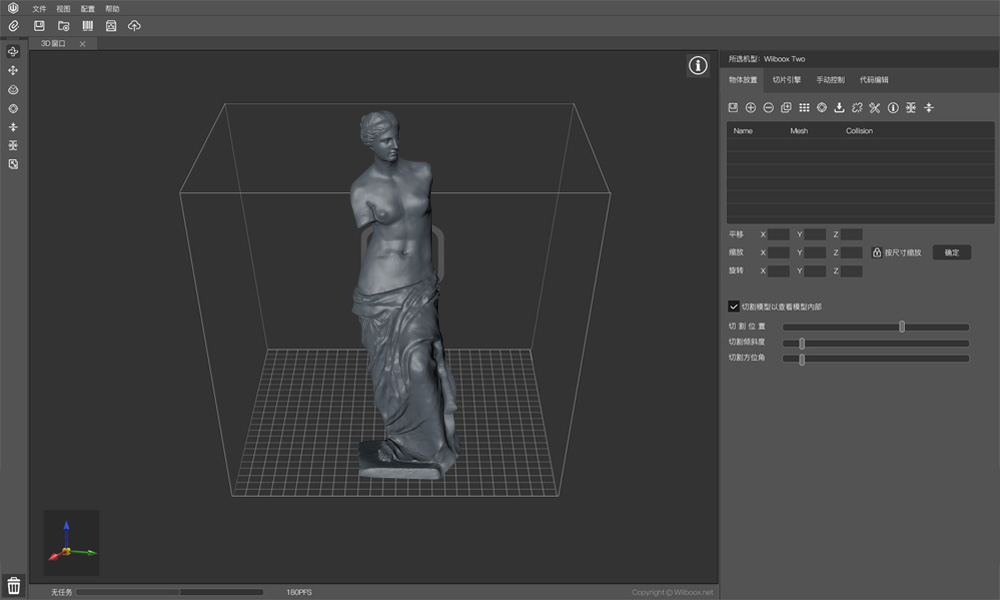Click the 旋转 Y input field

point(815,271)
